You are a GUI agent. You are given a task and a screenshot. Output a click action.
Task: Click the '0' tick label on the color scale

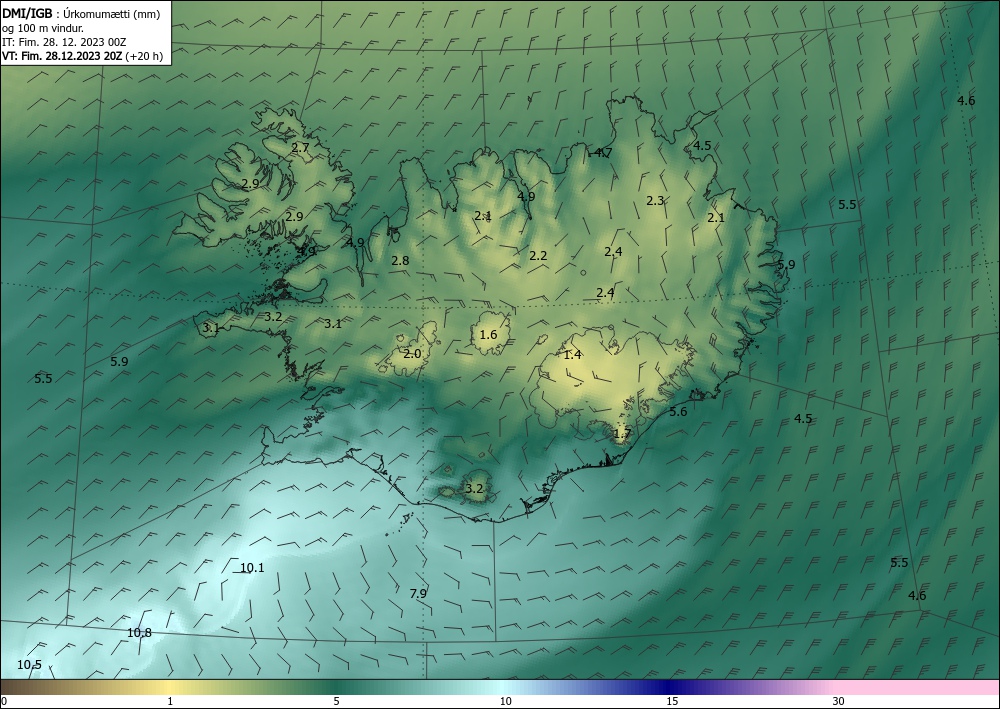4,702
